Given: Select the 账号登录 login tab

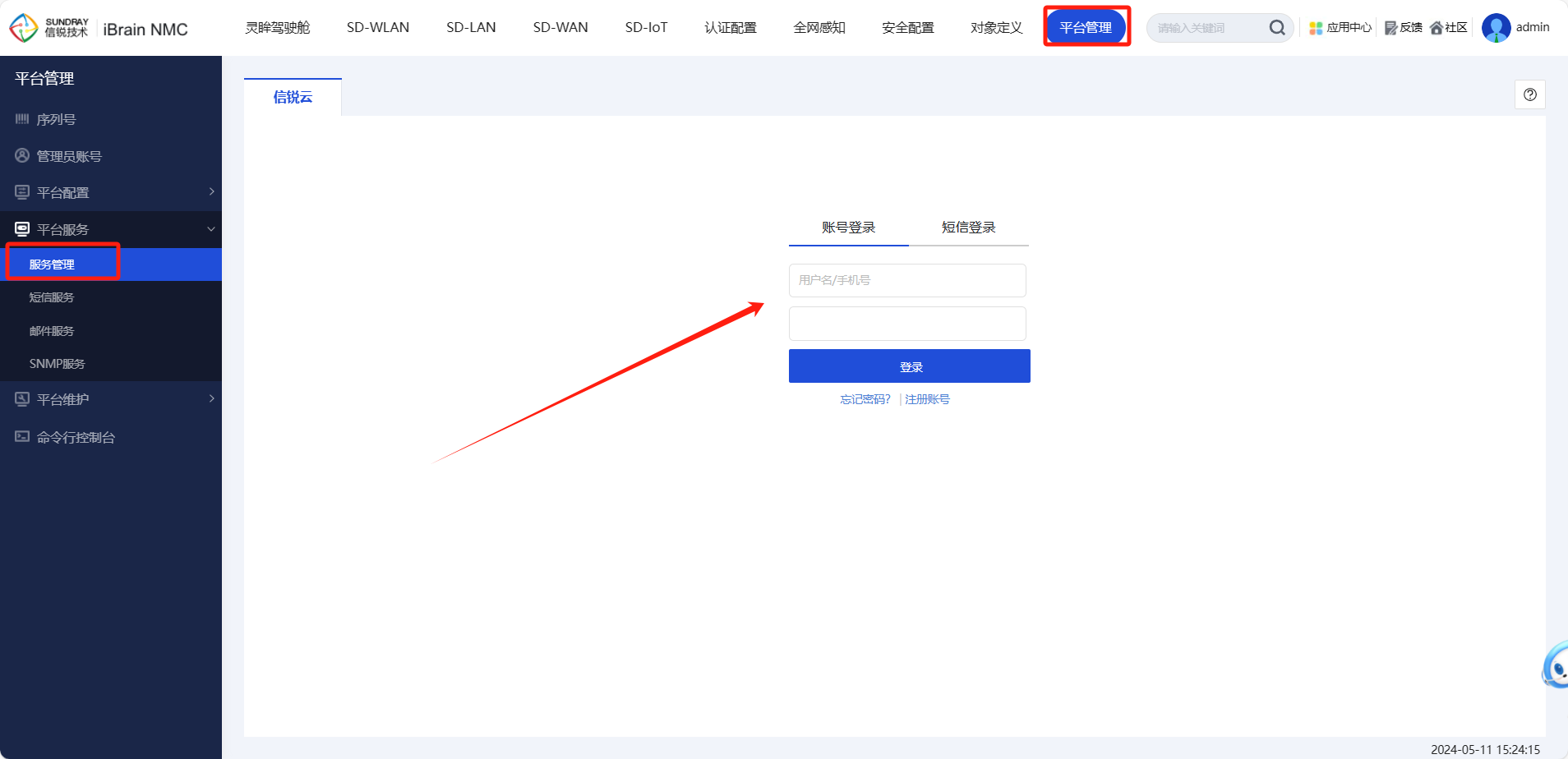Looking at the screenshot, I should click(x=849, y=228).
